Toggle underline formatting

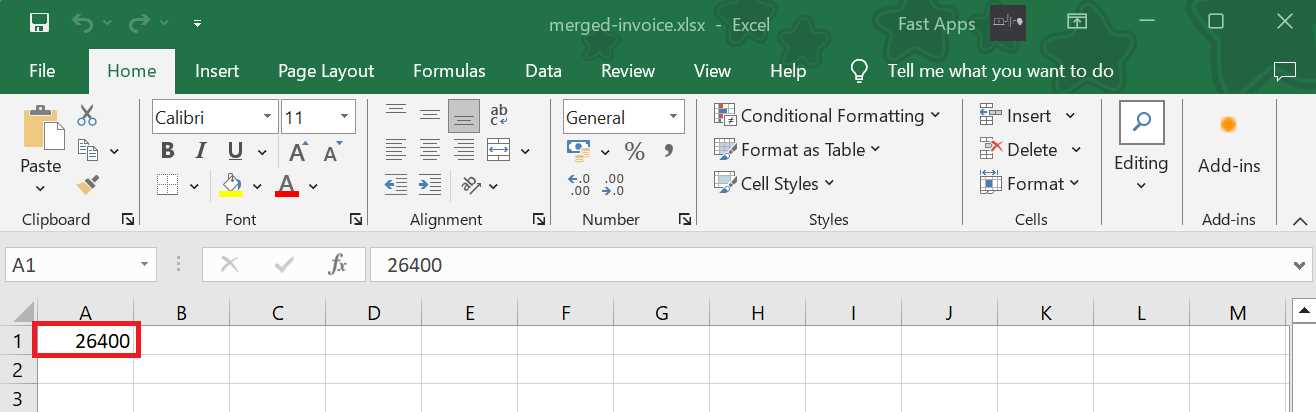click(235, 151)
